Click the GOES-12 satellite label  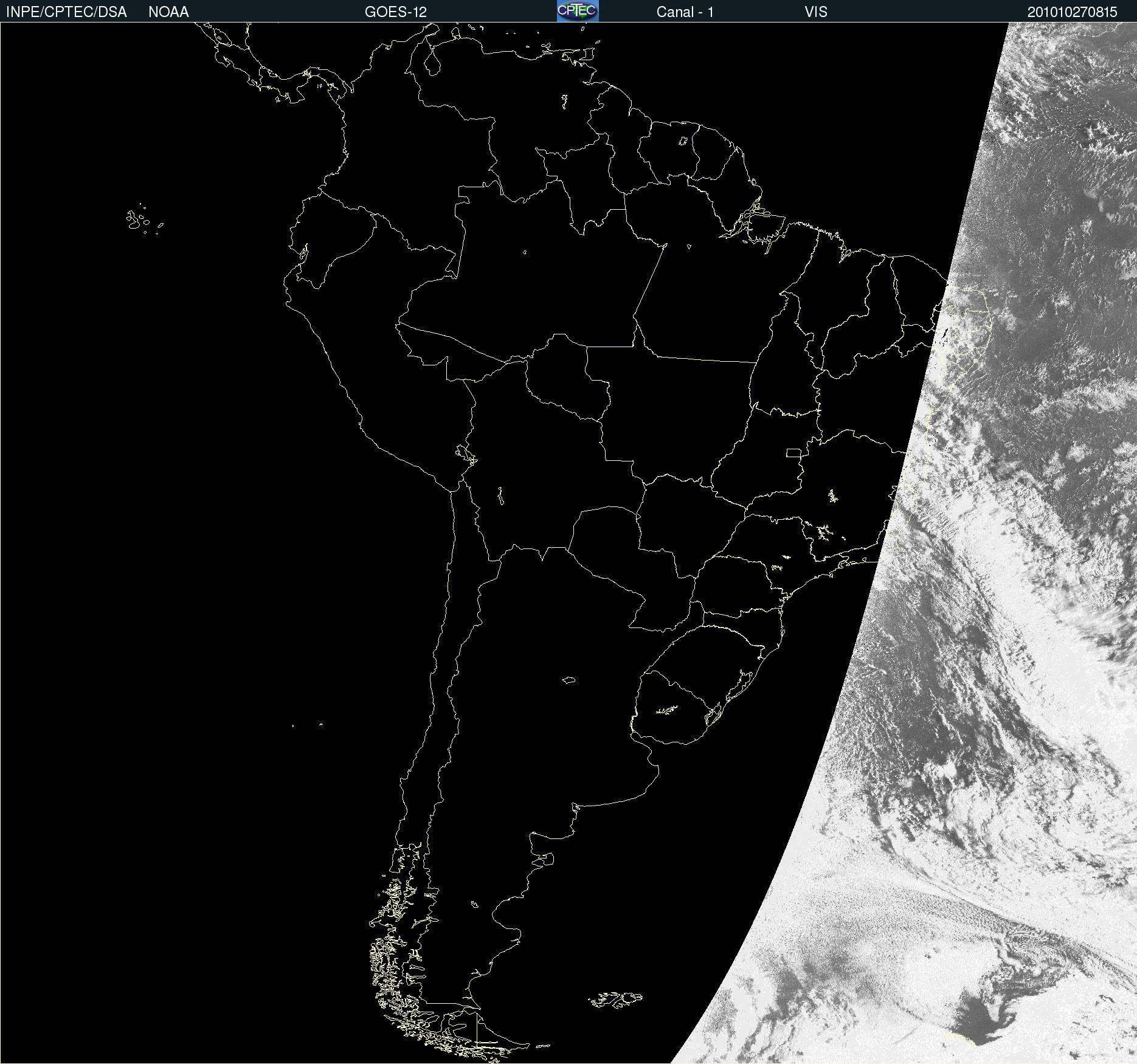point(396,12)
